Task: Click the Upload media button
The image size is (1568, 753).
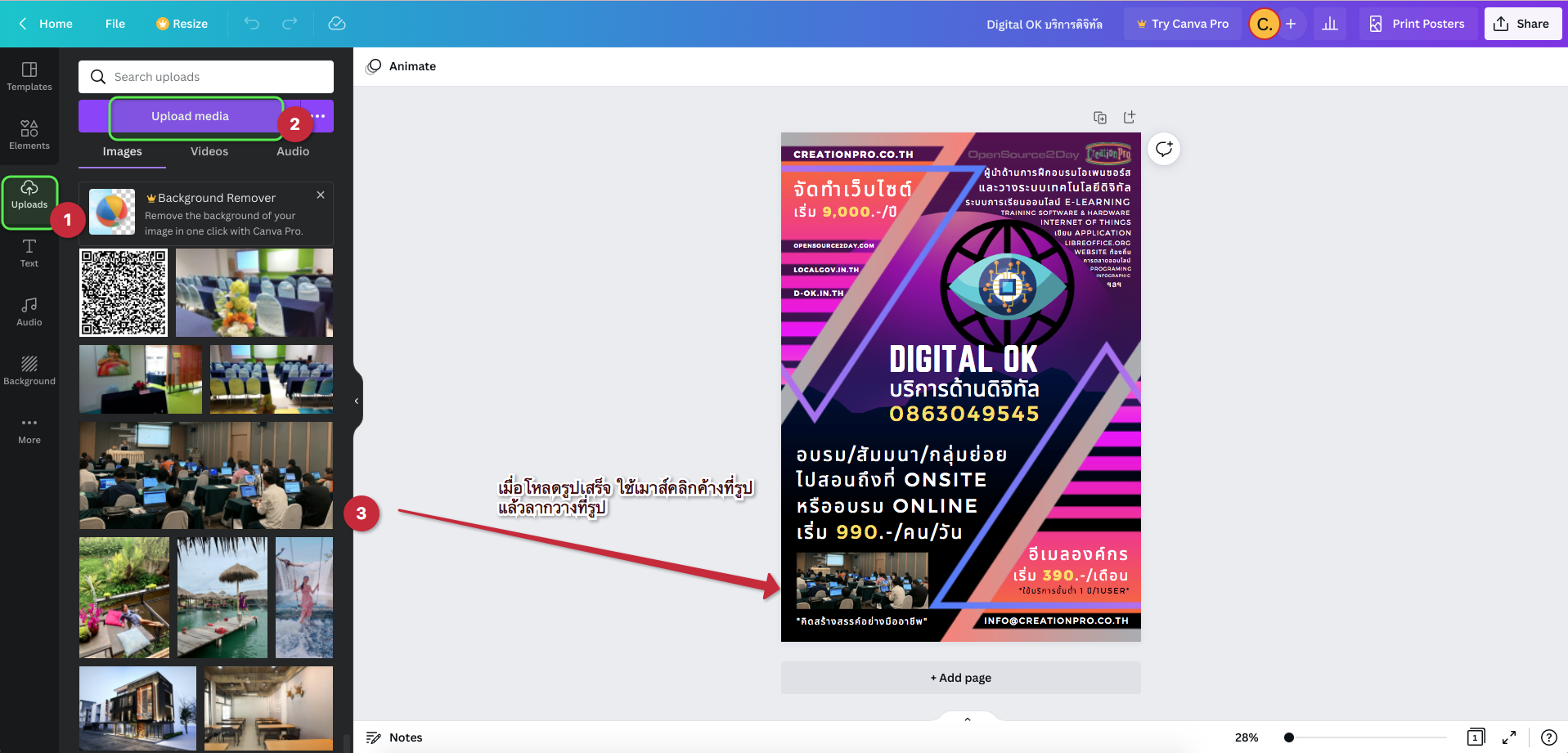Action: 190,116
